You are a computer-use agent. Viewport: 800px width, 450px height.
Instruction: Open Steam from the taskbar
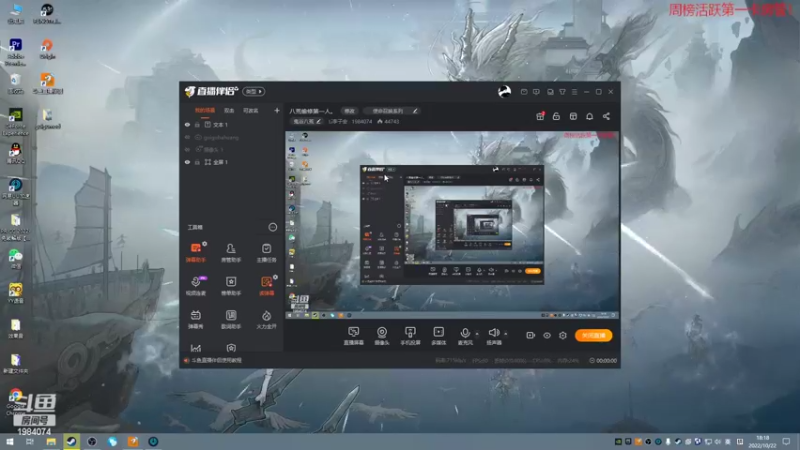[x=71, y=442]
